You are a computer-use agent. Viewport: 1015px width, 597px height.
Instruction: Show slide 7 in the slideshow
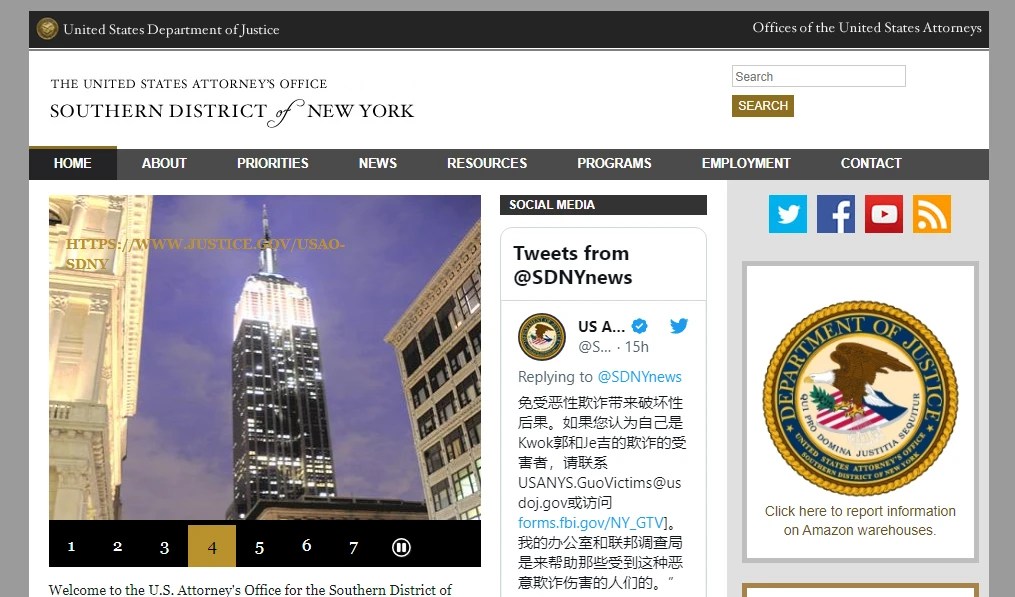[x=353, y=546]
